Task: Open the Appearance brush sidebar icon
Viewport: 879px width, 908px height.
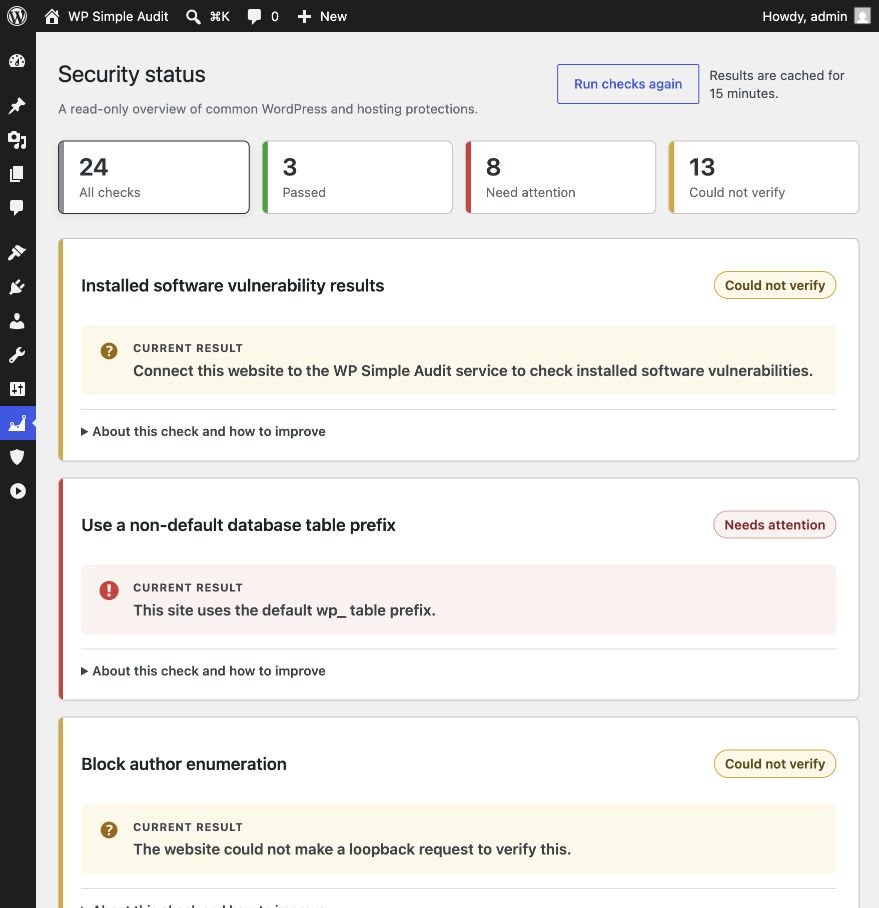Action: click(x=17, y=252)
